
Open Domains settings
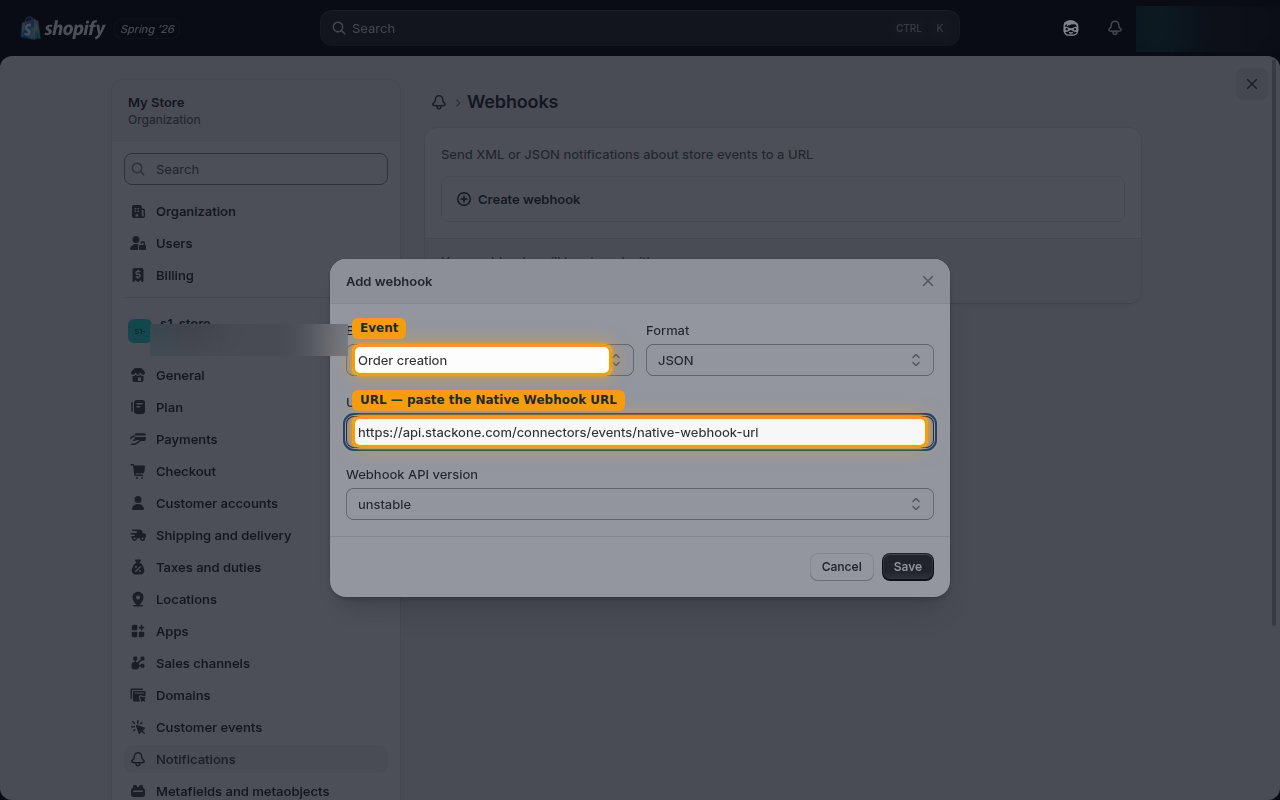[256, 695]
